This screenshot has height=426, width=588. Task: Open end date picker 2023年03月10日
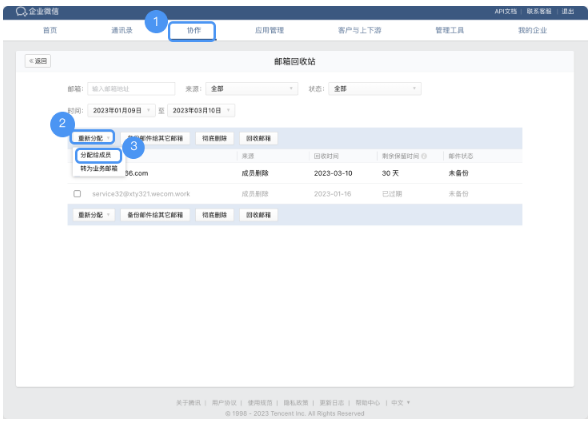pos(201,111)
